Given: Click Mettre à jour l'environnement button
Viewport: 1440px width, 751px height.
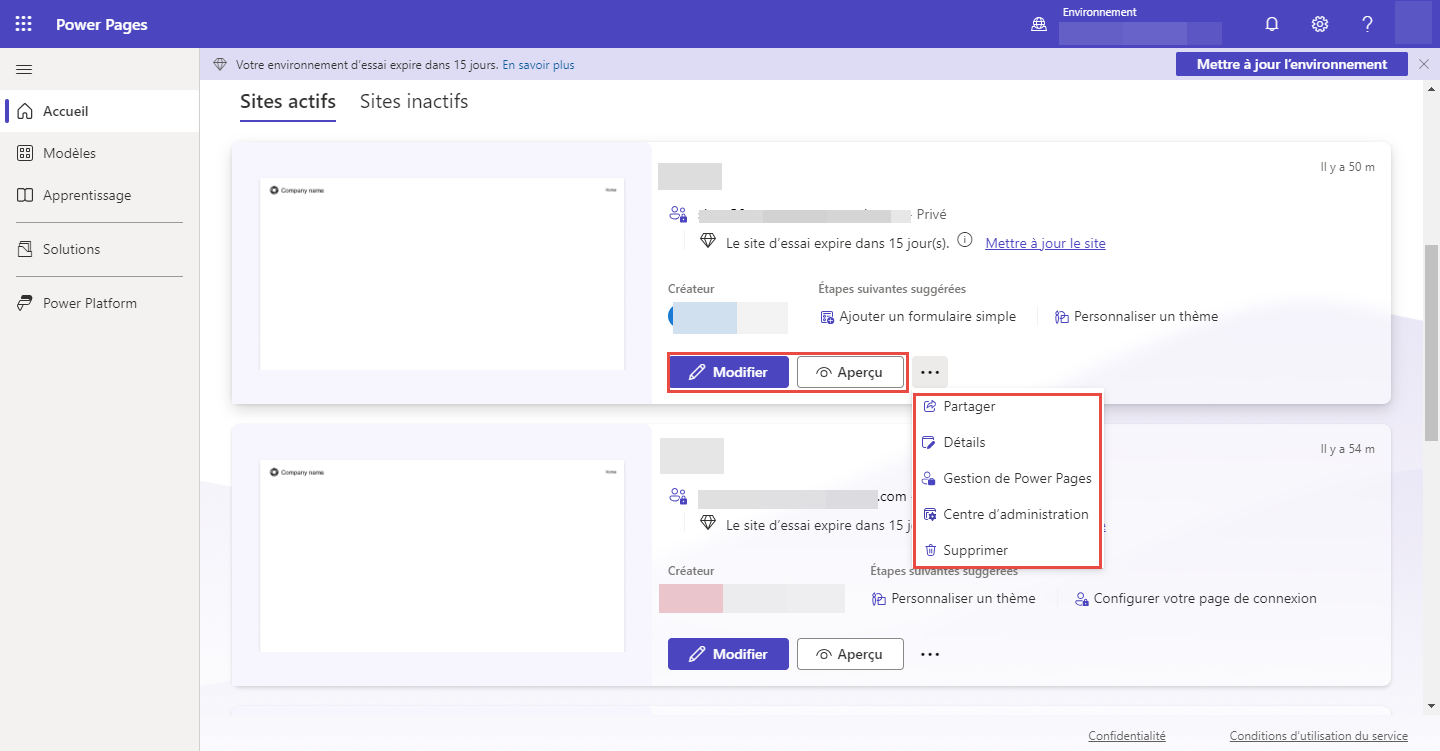Looking at the screenshot, I should [1291, 64].
